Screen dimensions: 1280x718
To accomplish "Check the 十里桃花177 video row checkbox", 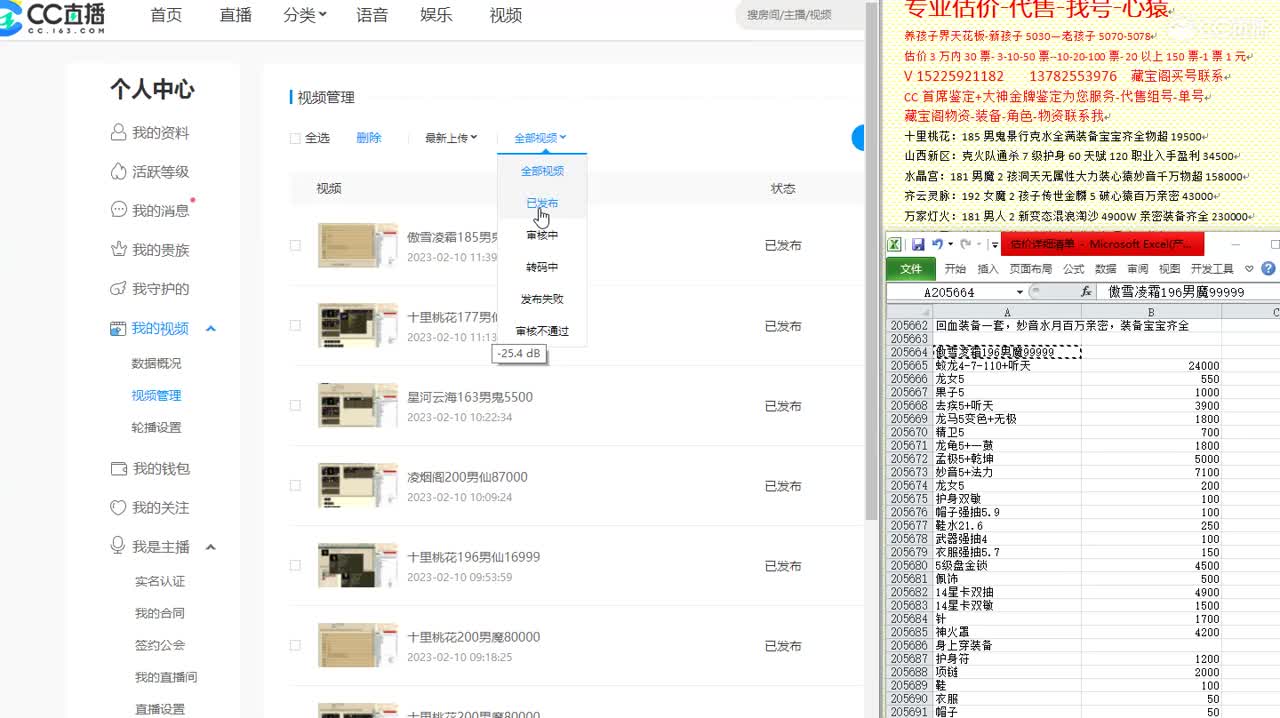I will click(x=295, y=325).
